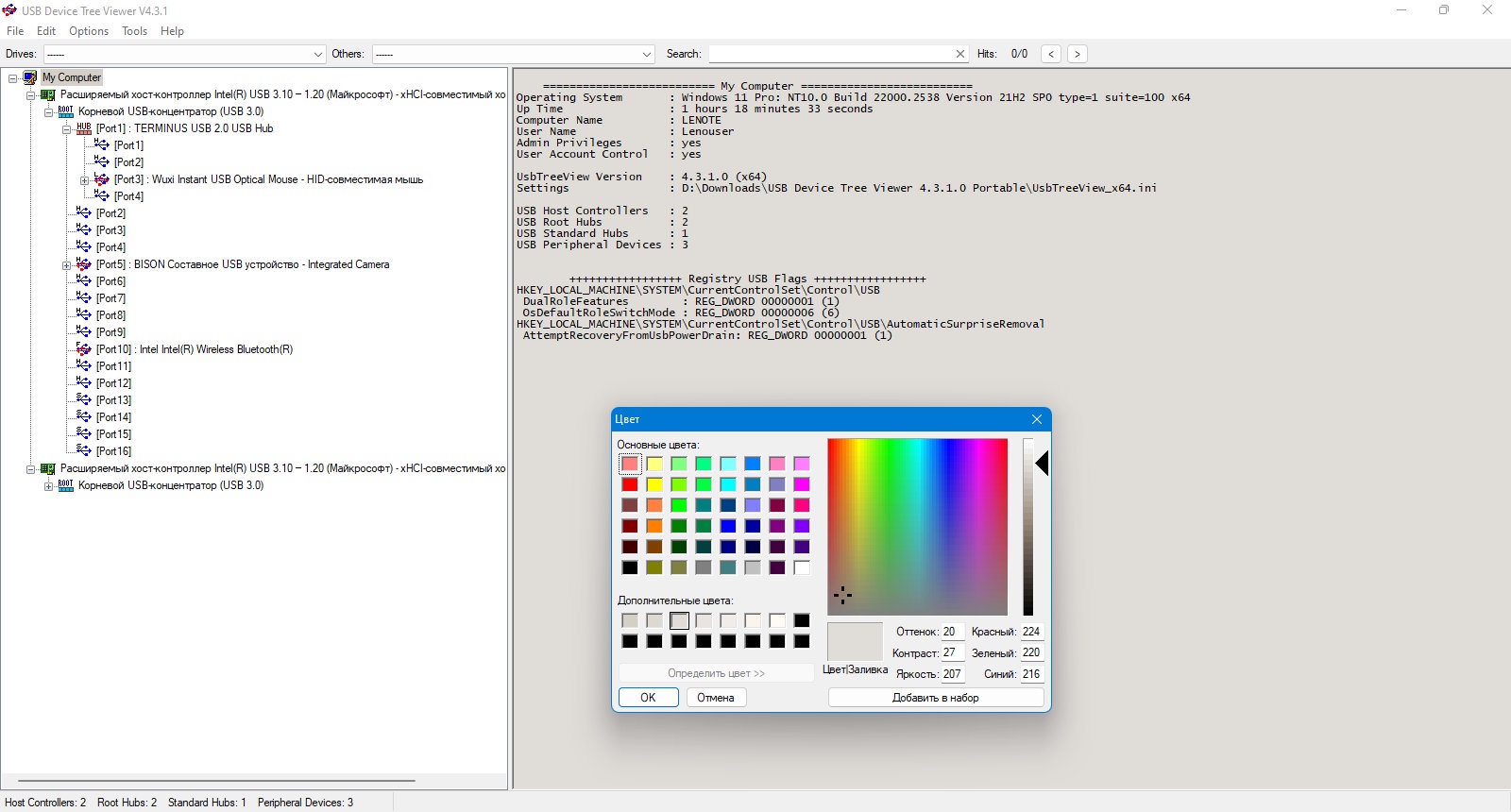Confirm color with OK button
This screenshot has height=812, width=1511.
point(649,698)
